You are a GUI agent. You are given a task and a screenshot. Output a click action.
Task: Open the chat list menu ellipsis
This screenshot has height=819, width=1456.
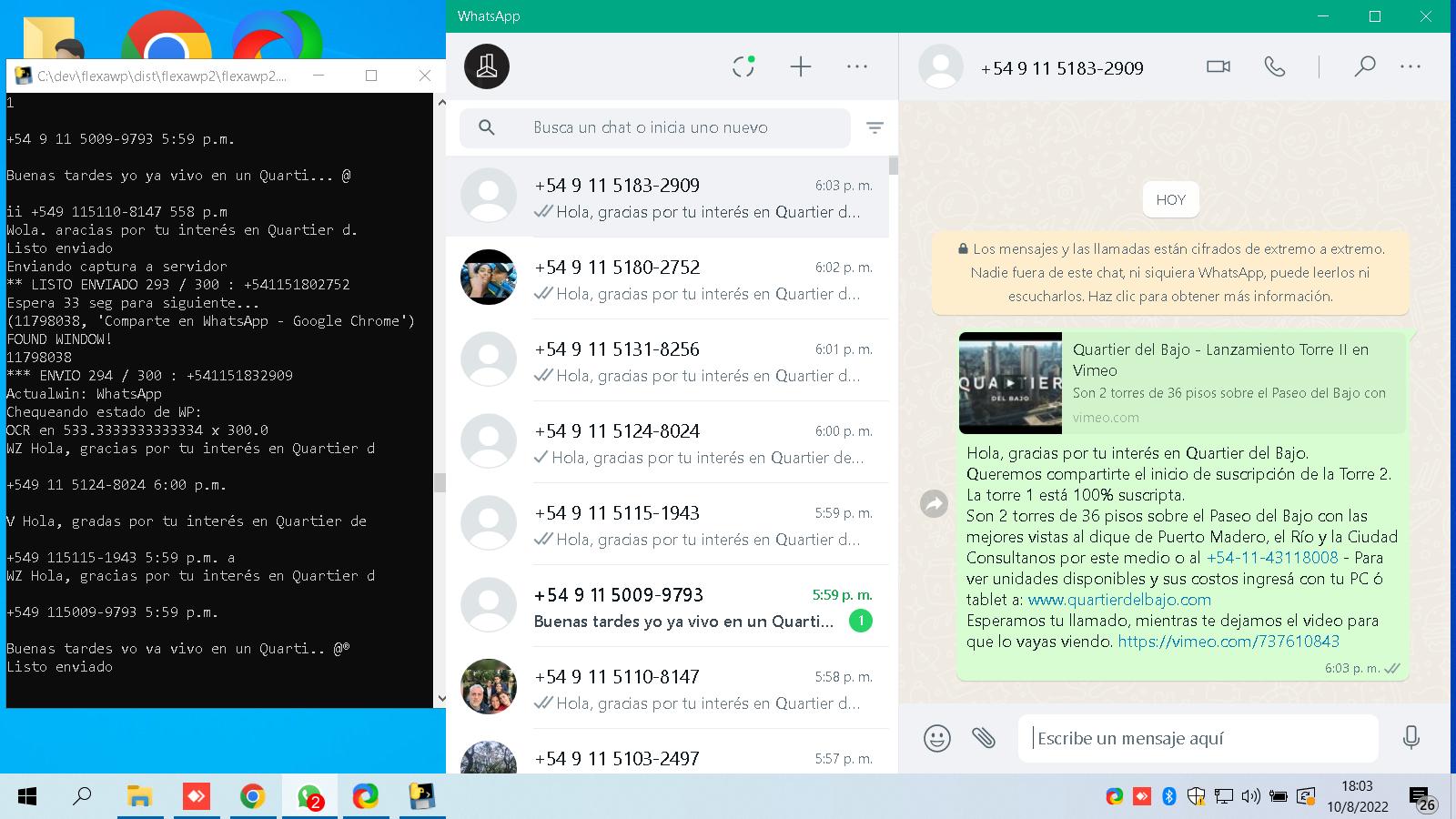coord(857,66)
